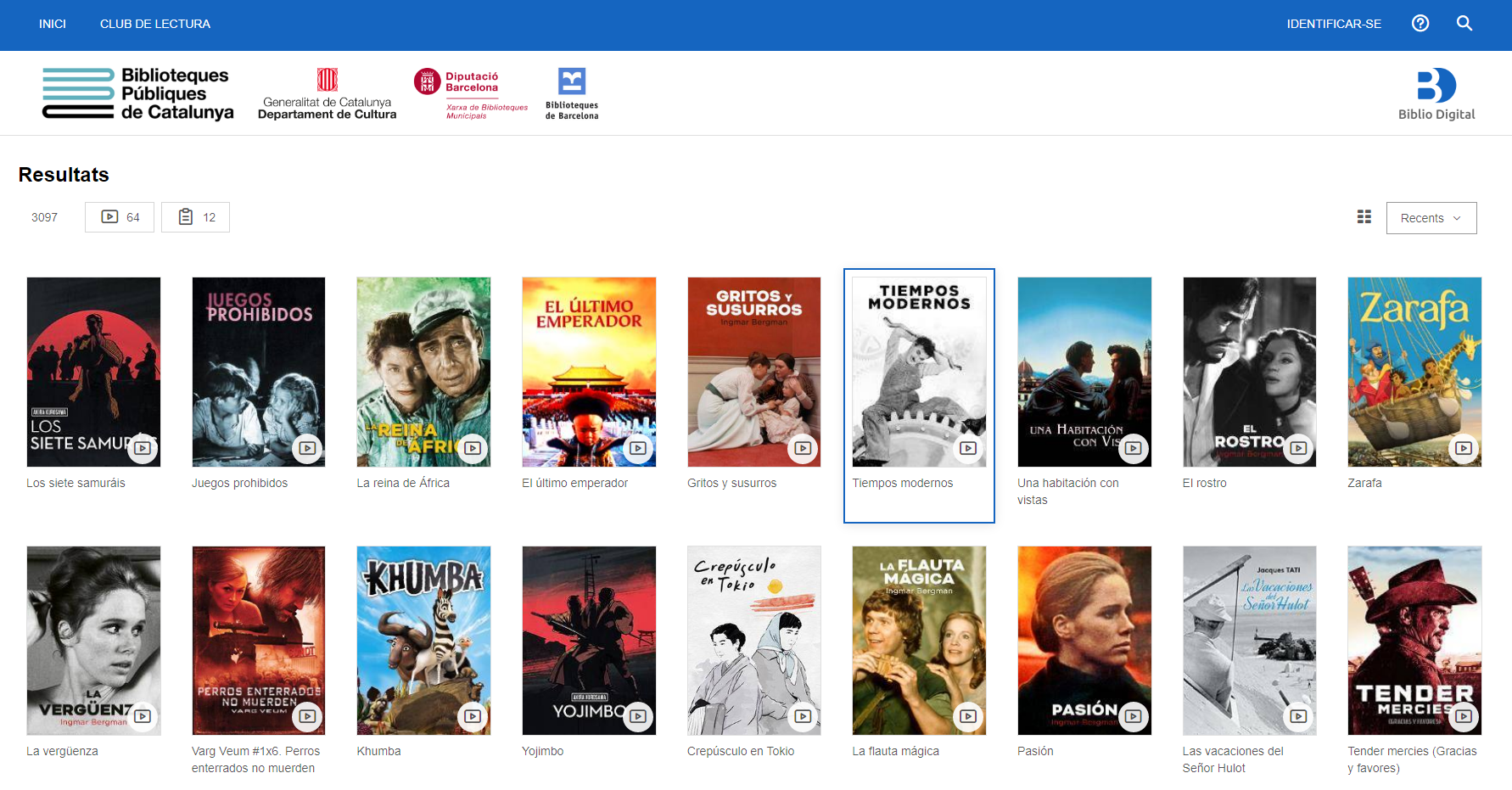Viewport: 1512px width, 790px height.
Task: Play icon on La flauta mágica cover
Action: 968,716
